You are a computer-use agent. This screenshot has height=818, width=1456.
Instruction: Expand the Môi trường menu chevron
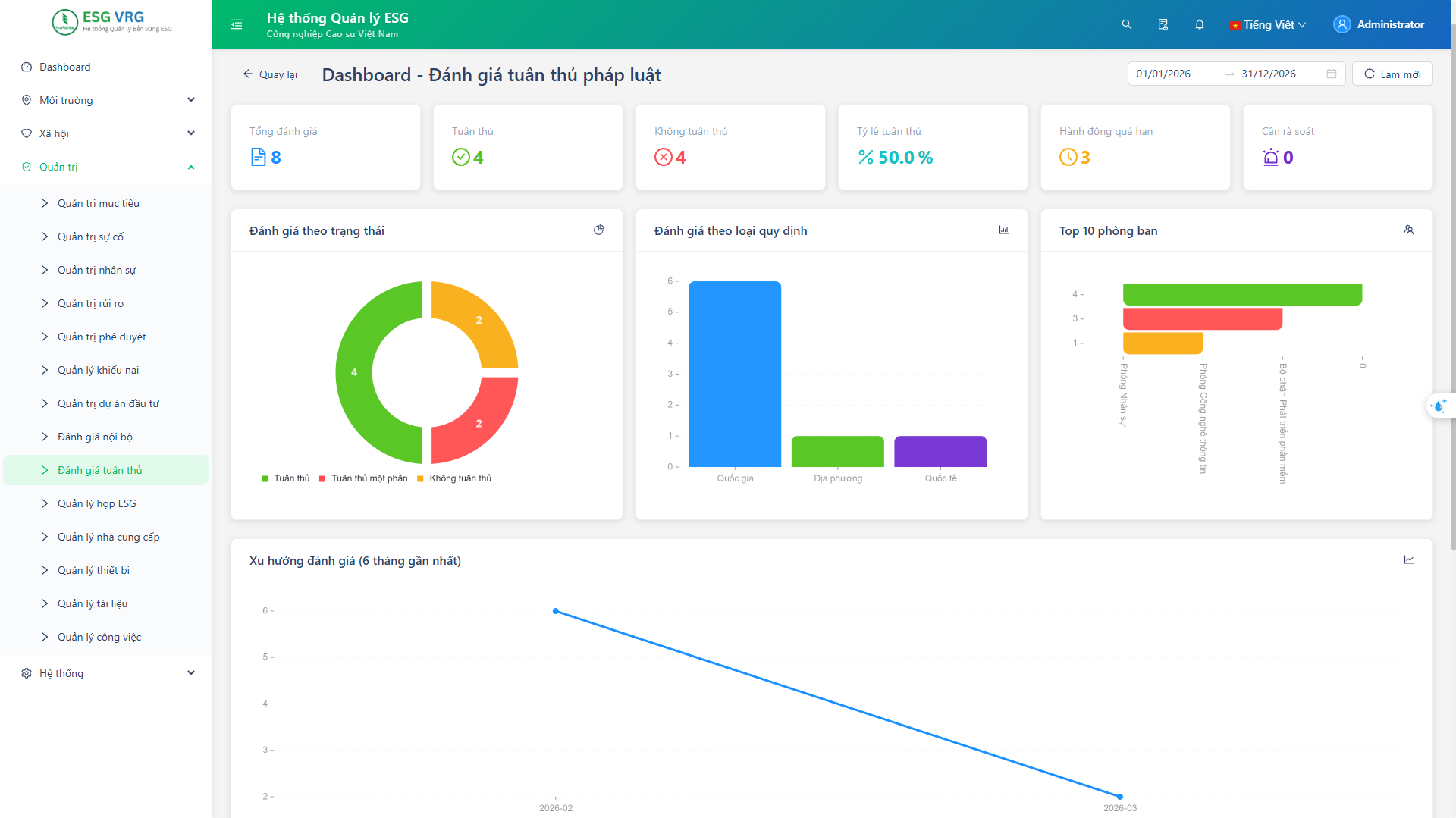191,100
